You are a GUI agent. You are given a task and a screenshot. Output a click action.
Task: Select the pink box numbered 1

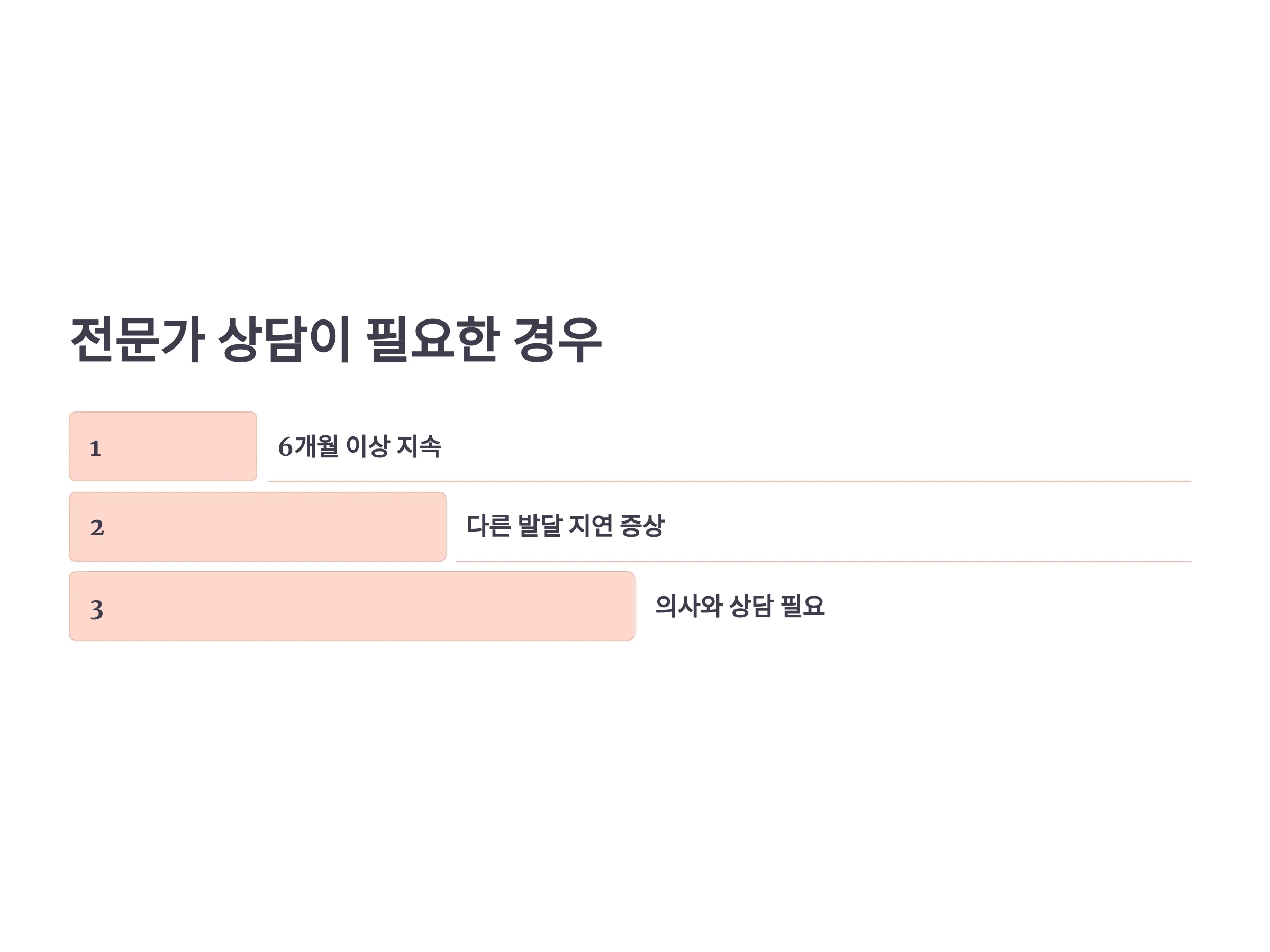point(163,446)
